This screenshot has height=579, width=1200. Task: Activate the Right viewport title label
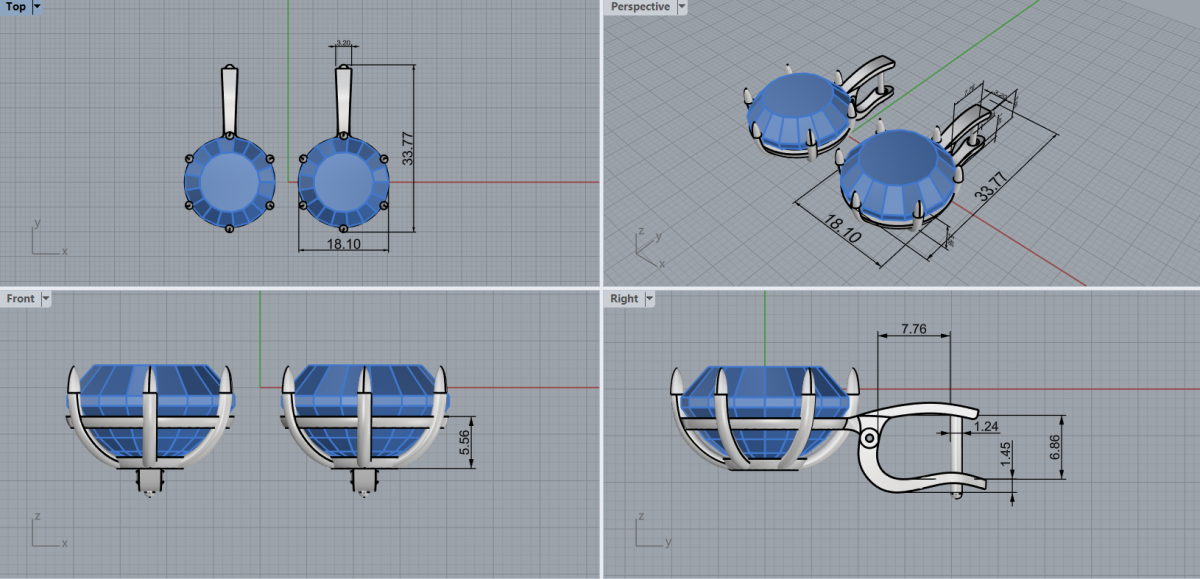click(x=624, y=299)
